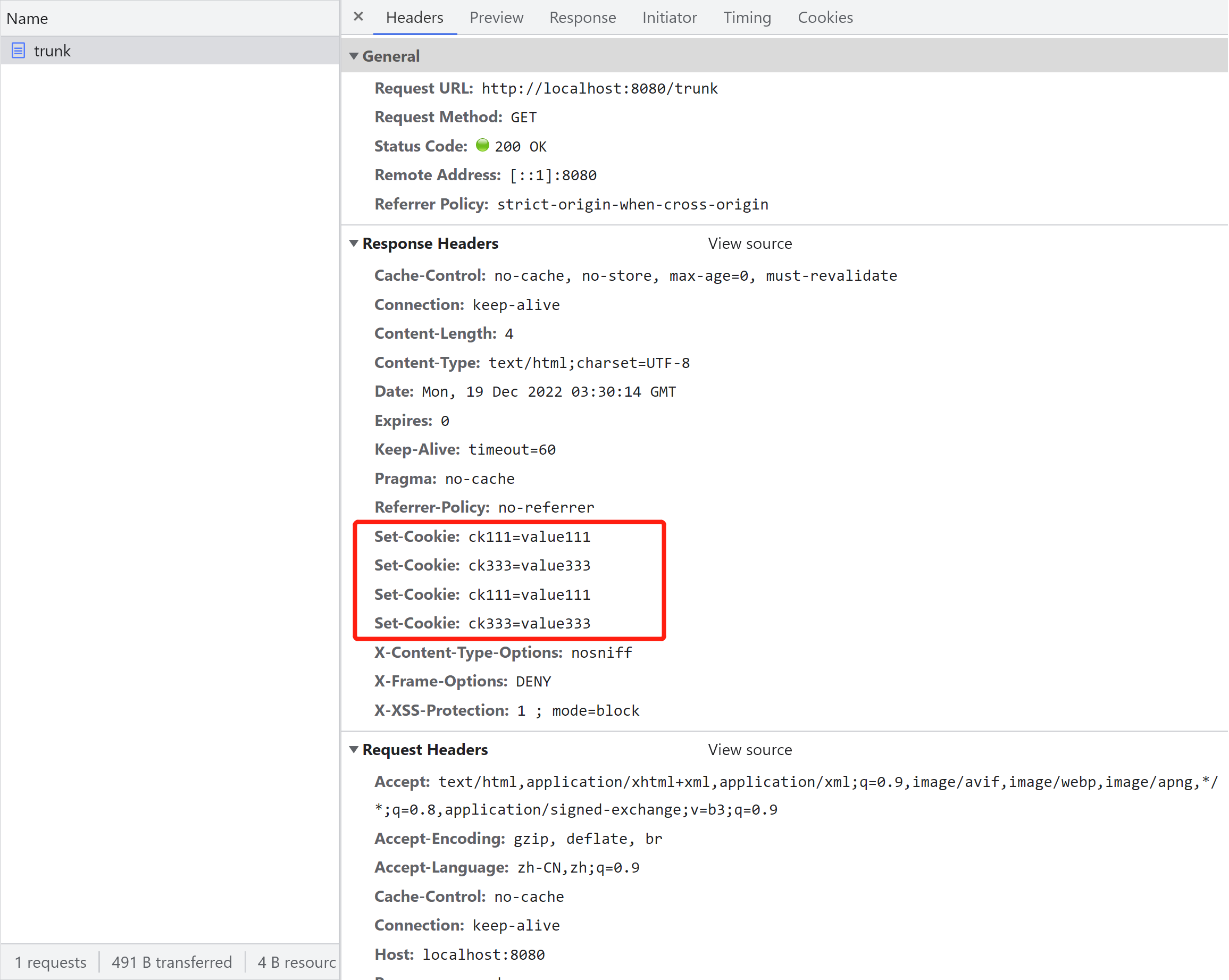1229x980 pixels.
Task: Click View source for Request Headers
Action: (750, 750)
